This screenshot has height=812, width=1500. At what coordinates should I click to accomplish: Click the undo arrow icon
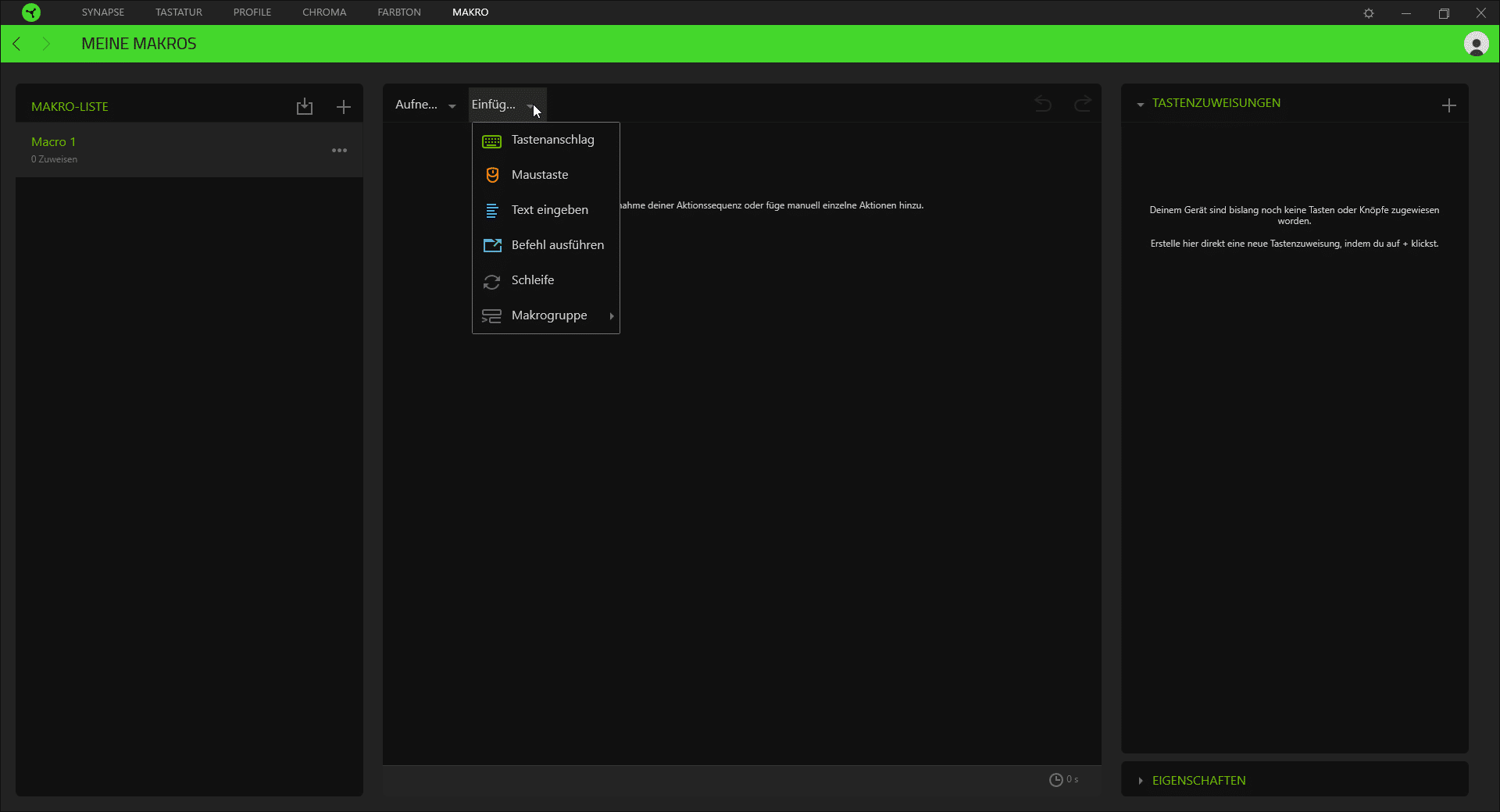1043,104
